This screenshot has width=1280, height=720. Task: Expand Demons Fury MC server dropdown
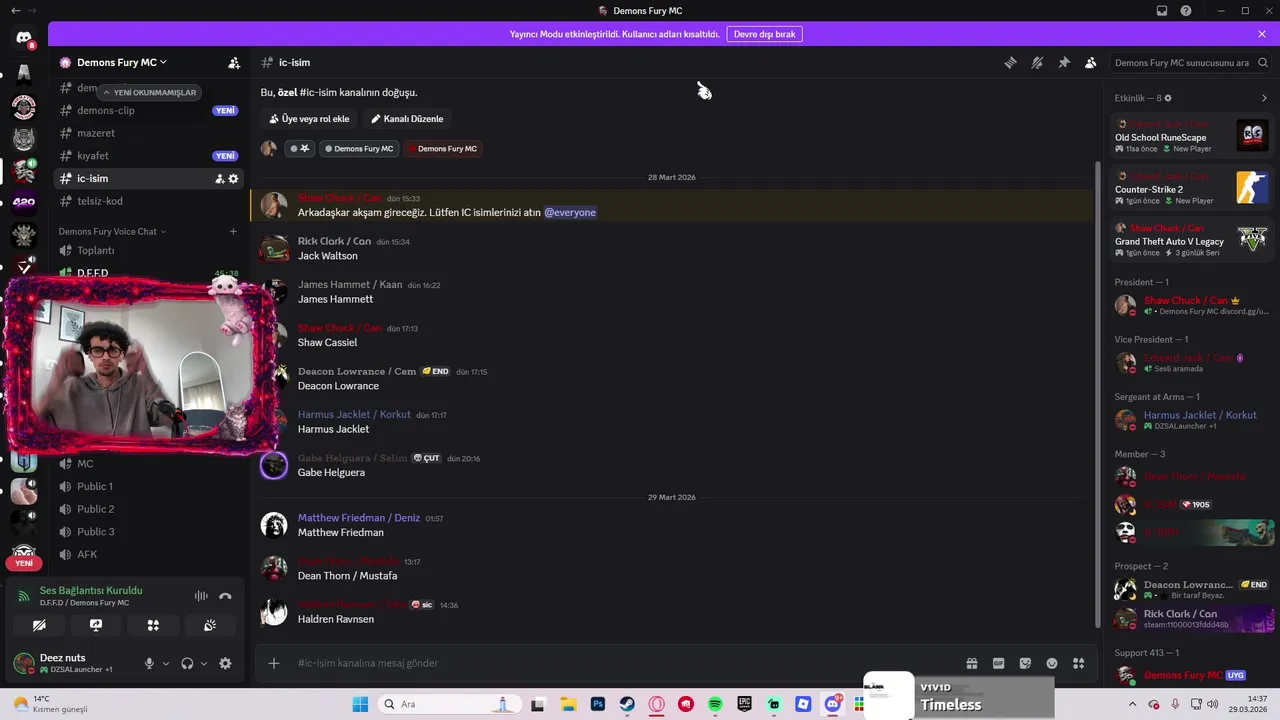click(122, 62)
